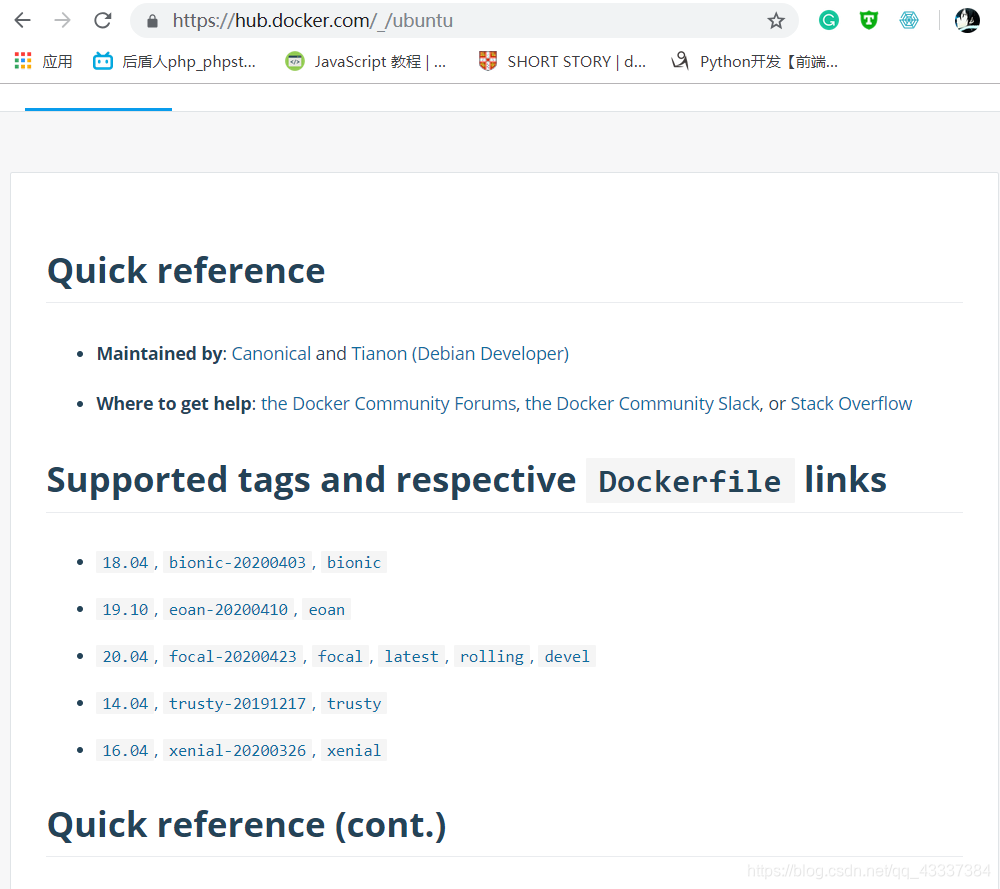Open the Apps grid shortcut (应用)

coord(43,61)
